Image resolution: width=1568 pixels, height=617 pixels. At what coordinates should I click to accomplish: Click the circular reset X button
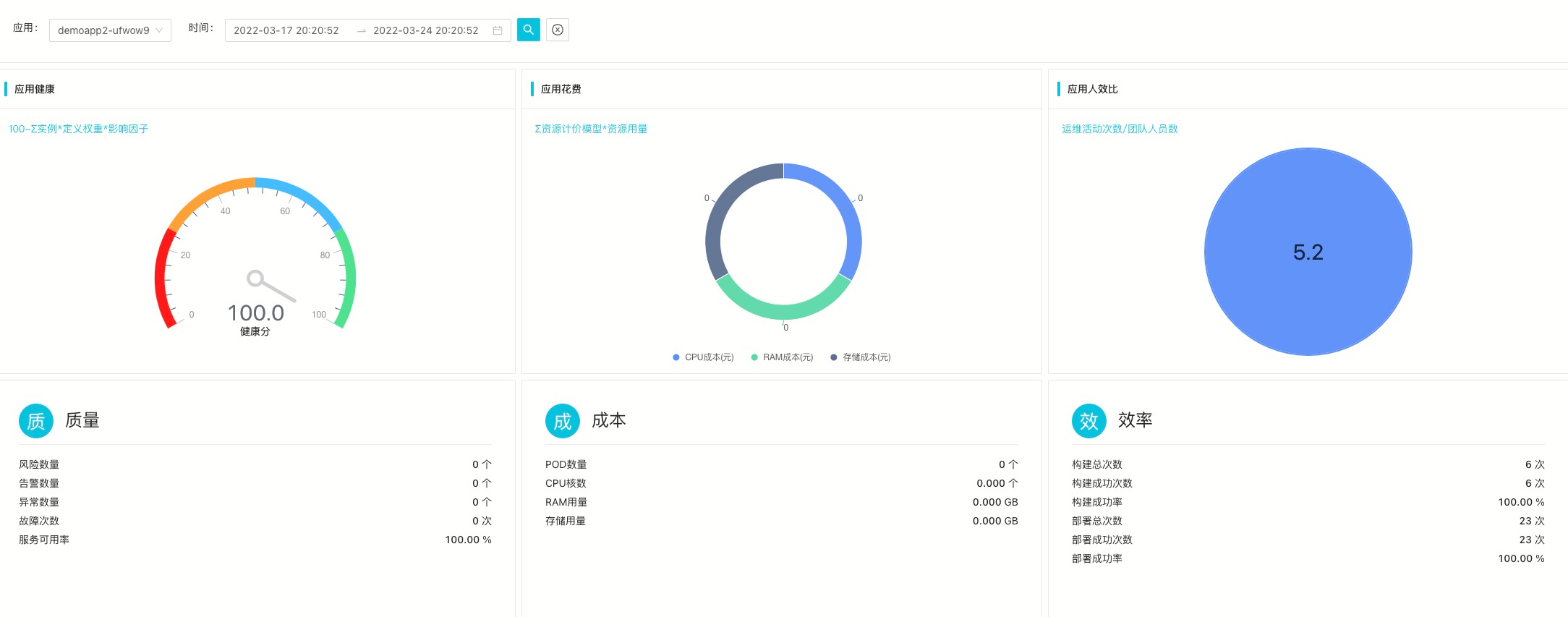pos(557,30)
